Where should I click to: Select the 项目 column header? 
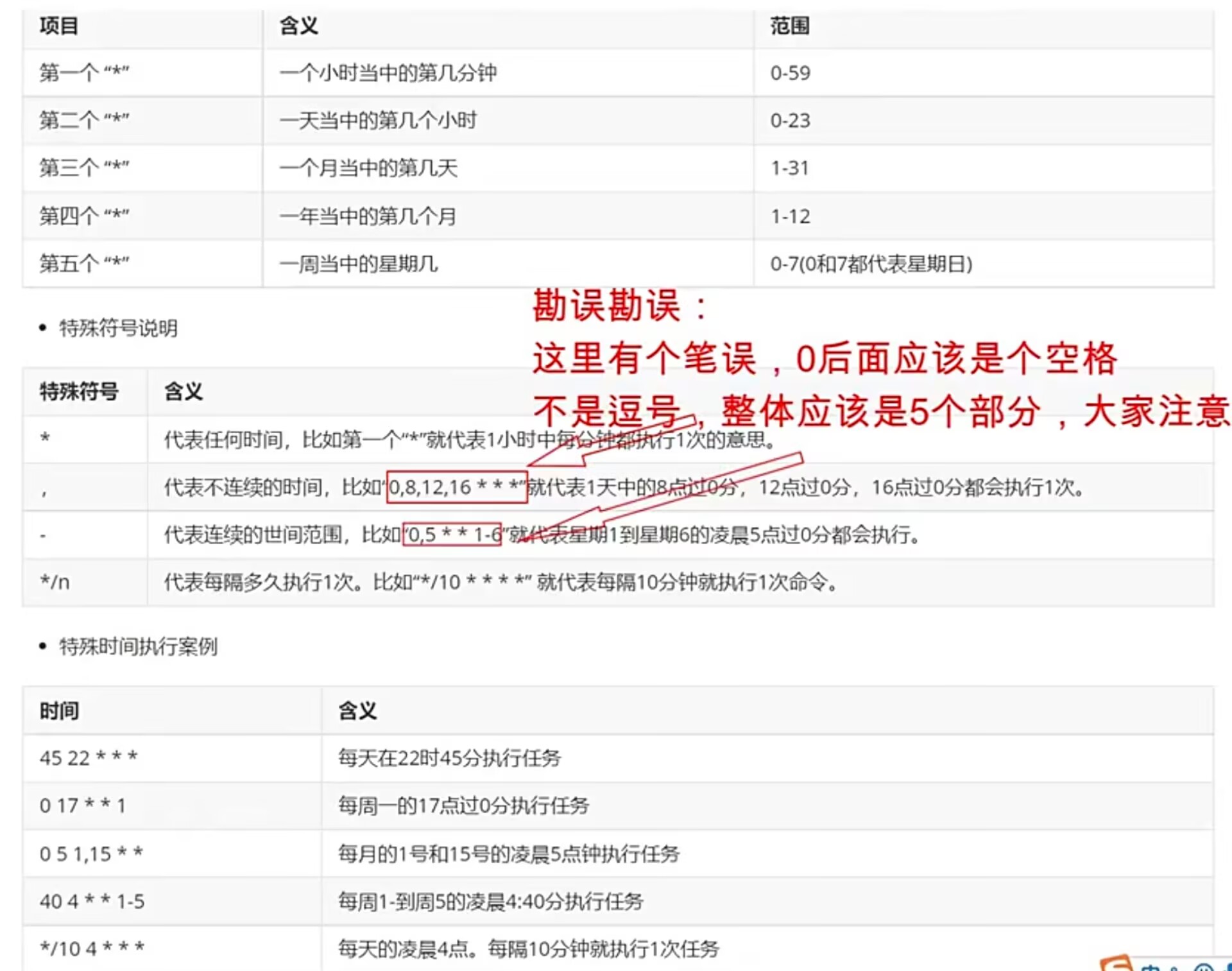59,26
